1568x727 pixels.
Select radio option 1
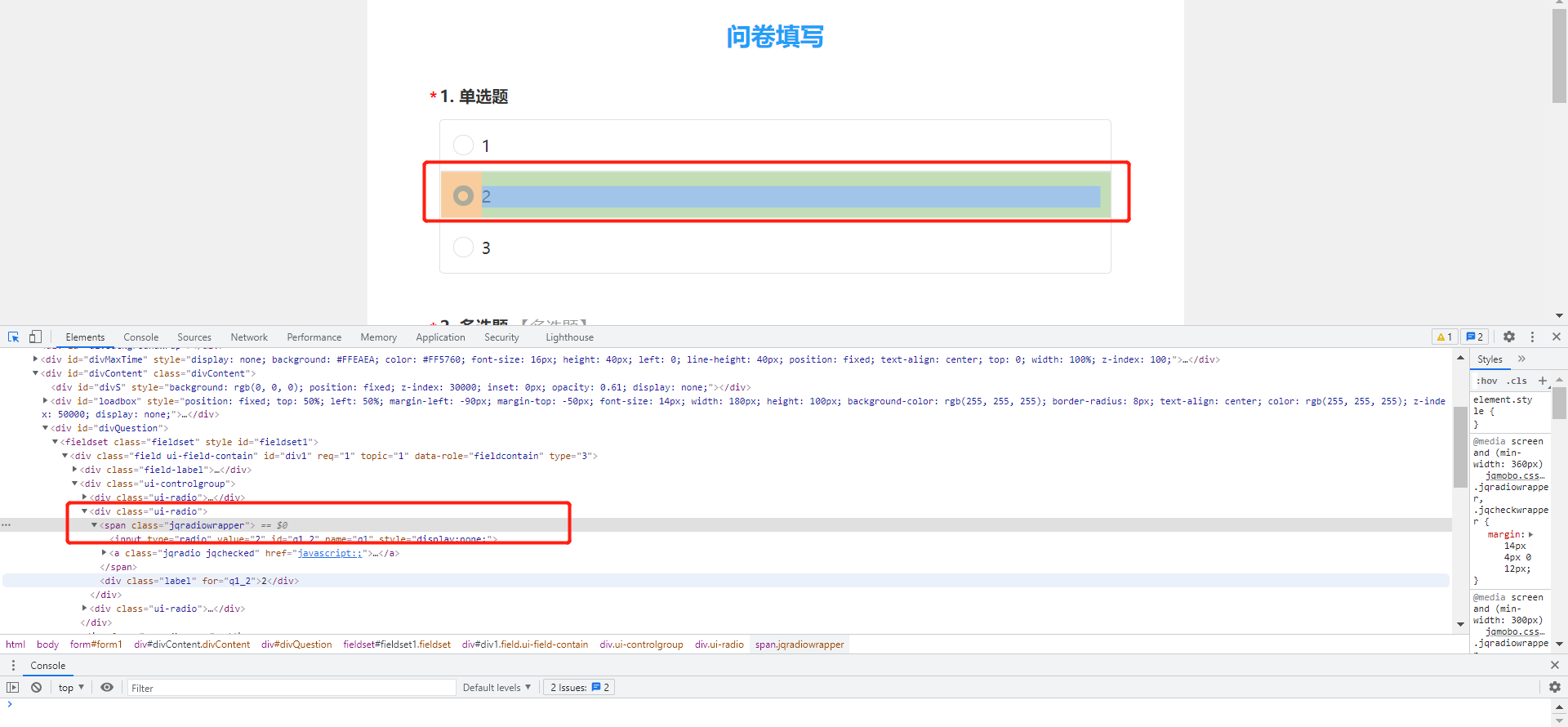[463, 145]
